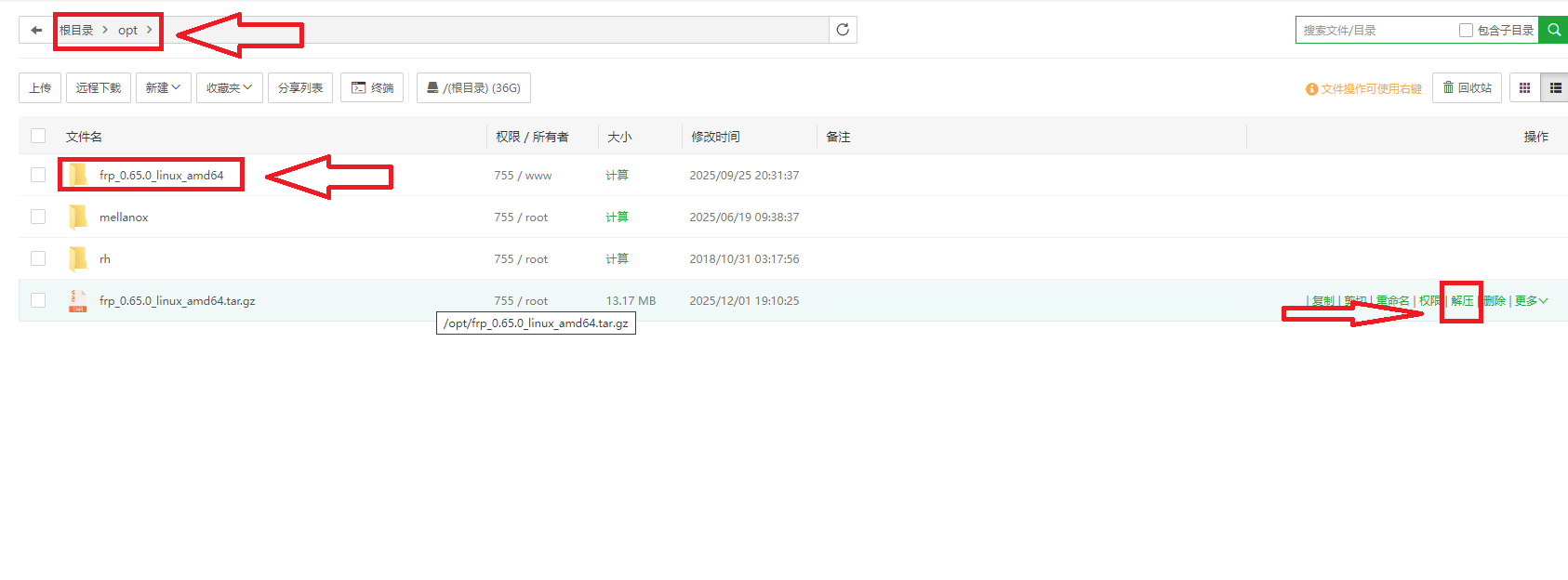Viewport: 1568px width, 580px height.
Task: Select the checkbox for rh folder
Action: (x=38, y=258)
